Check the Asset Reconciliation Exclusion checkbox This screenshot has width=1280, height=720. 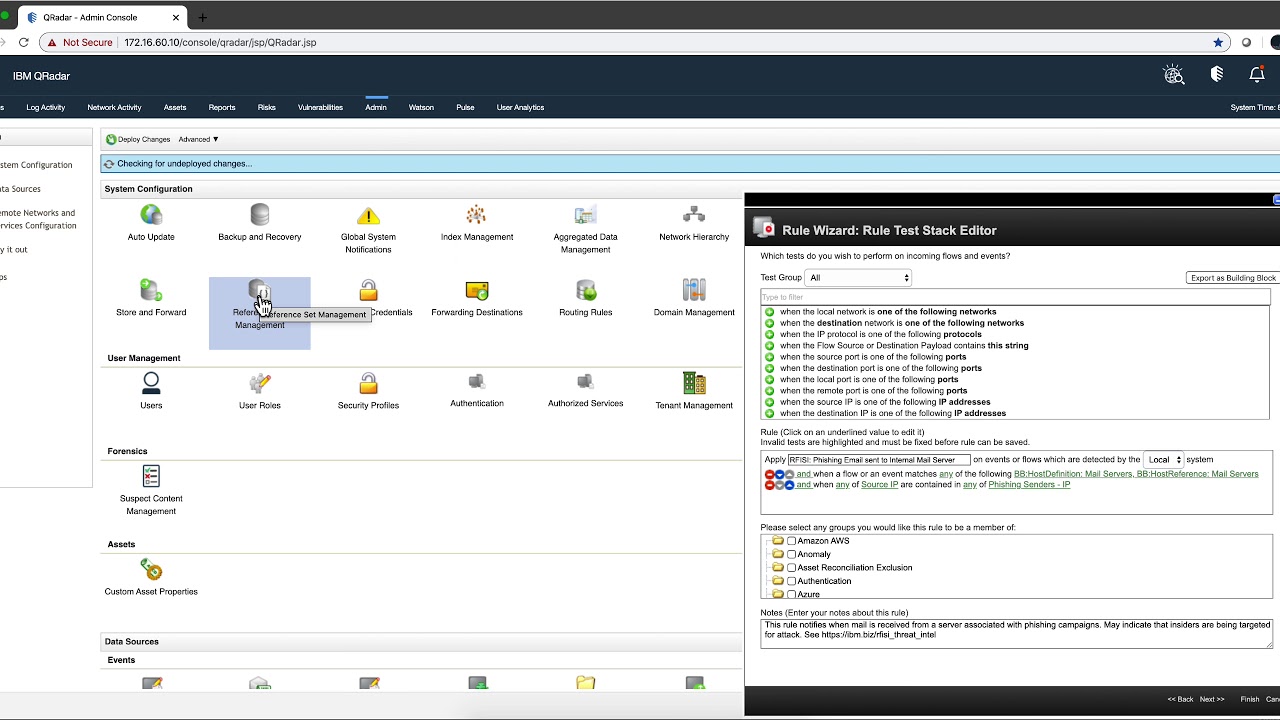click(791, 567)
